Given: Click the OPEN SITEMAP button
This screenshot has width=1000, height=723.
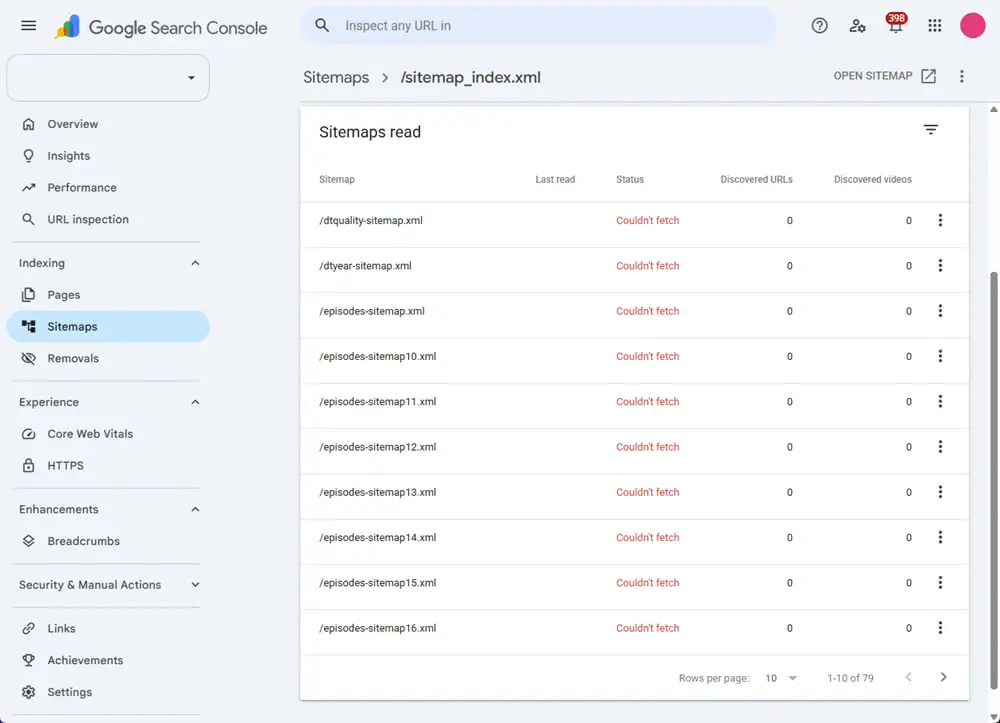Looking at the screenshot, I should [x=885, y=76].
